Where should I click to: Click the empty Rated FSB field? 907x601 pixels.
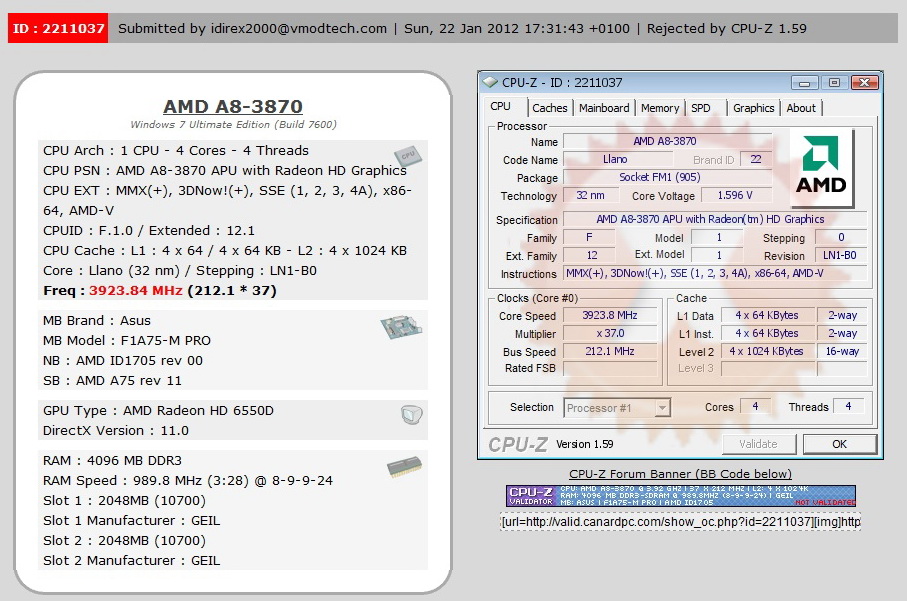[x=610, y=368]
